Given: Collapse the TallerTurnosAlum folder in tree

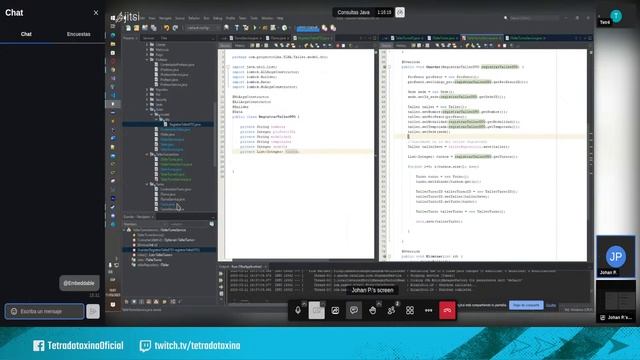Looking at the screenshot, I should coord(147,154).
